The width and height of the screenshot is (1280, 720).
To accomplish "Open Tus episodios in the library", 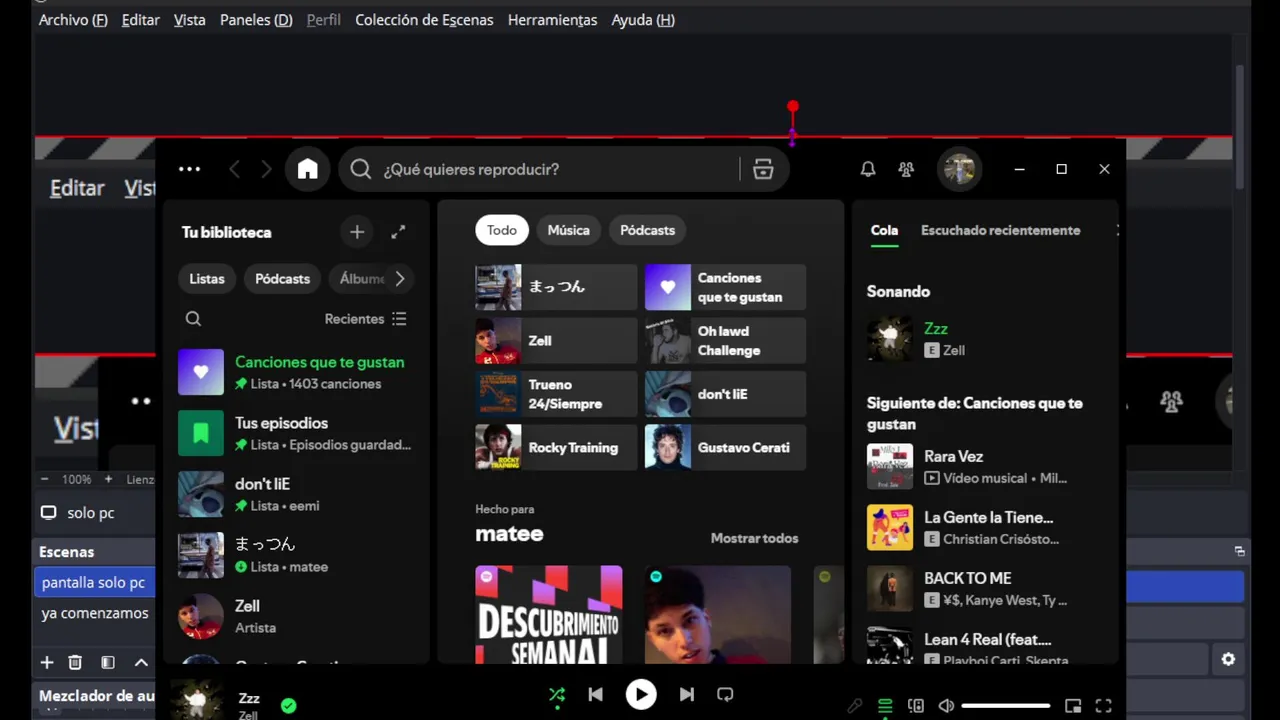I will coord(296,433).
